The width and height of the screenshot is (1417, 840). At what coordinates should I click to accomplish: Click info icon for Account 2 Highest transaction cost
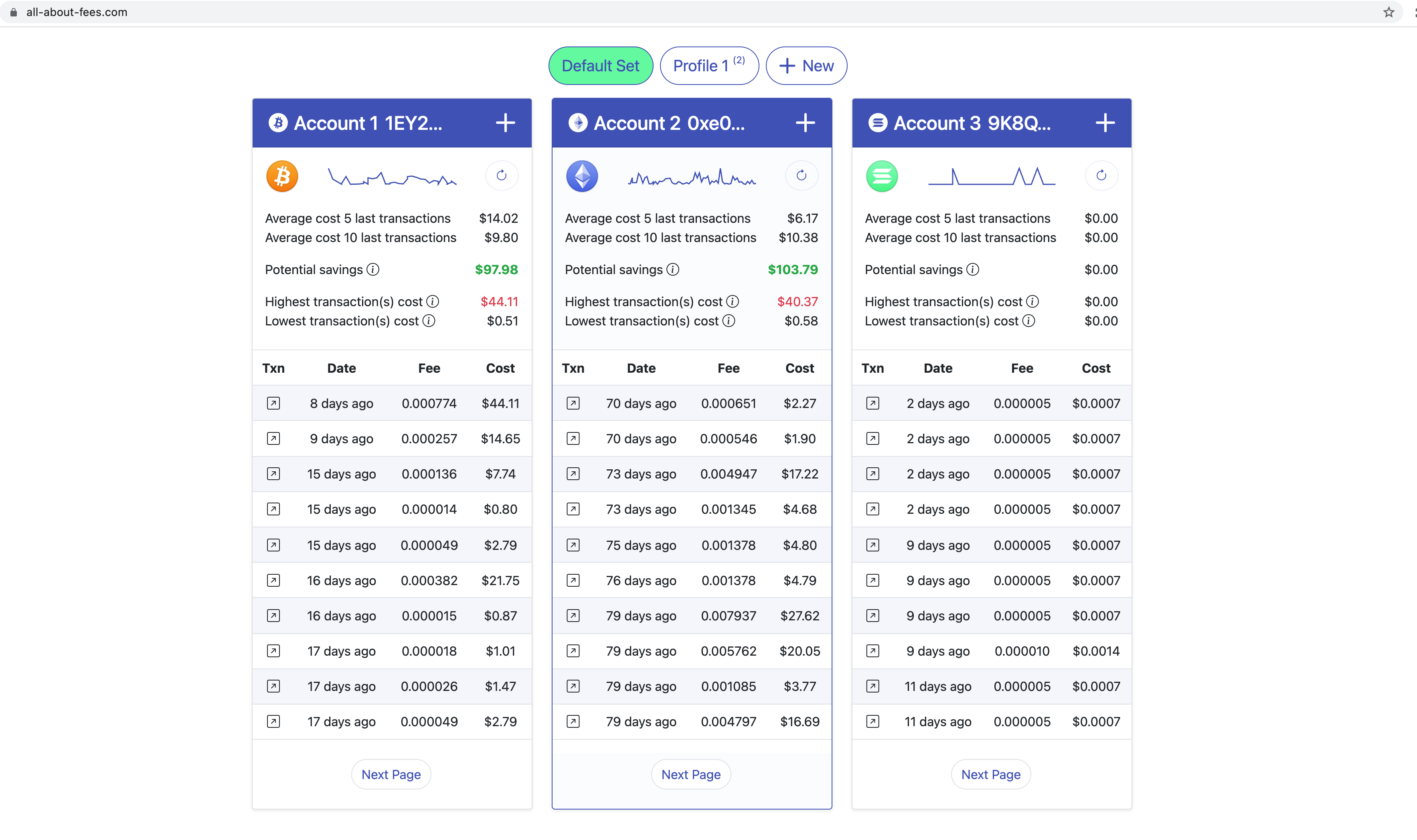pyautogui.click(x=732, y=302)
